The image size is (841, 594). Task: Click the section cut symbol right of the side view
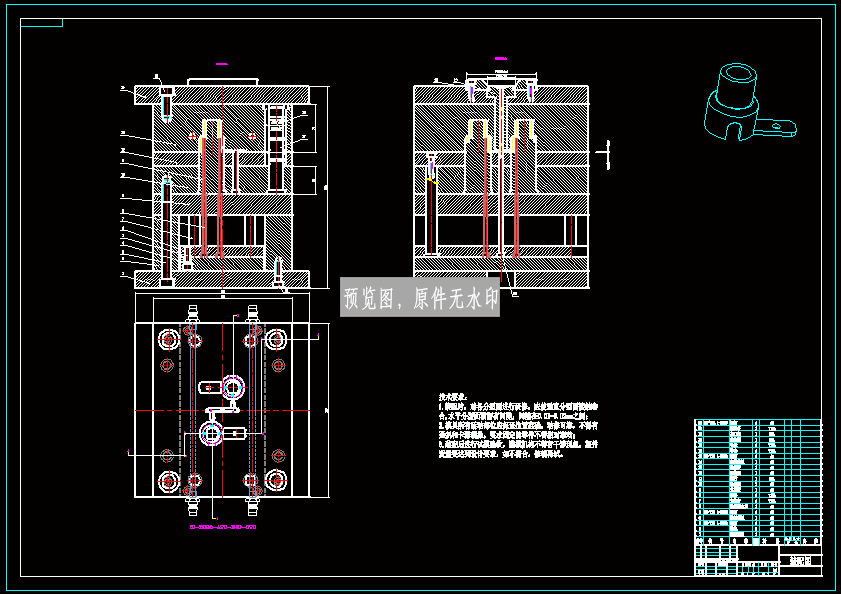pyautogui.click(x=604, y=154)
